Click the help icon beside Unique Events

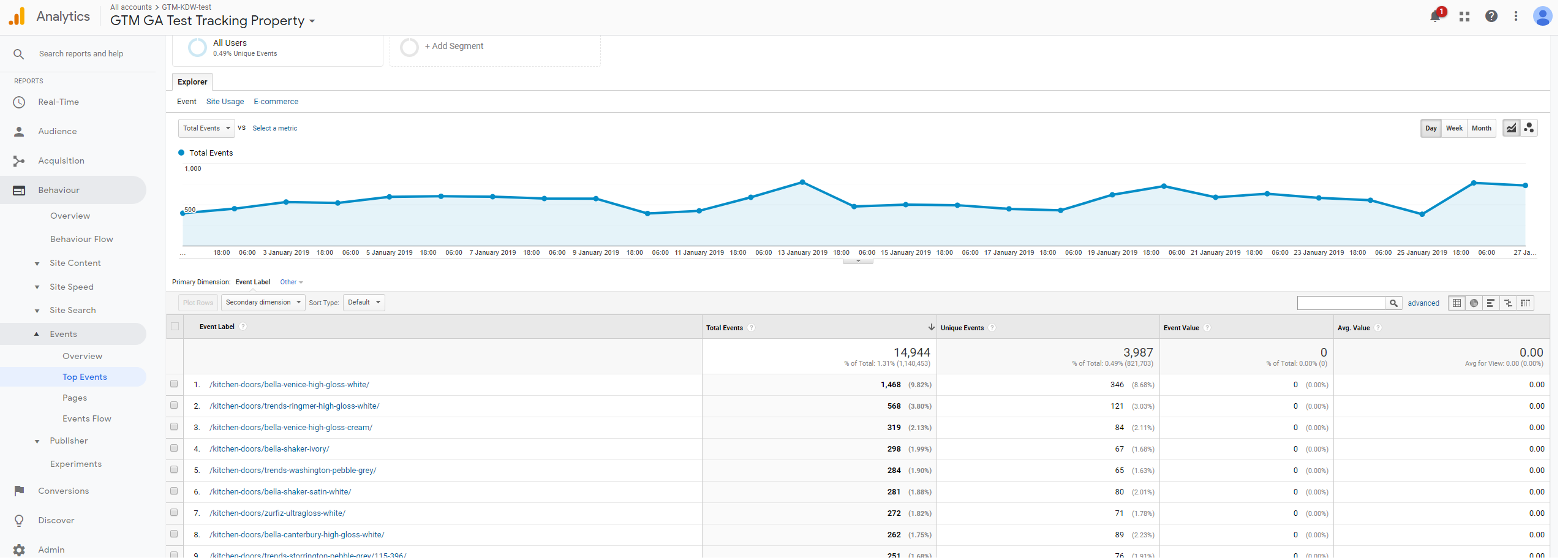click(992, 328)
